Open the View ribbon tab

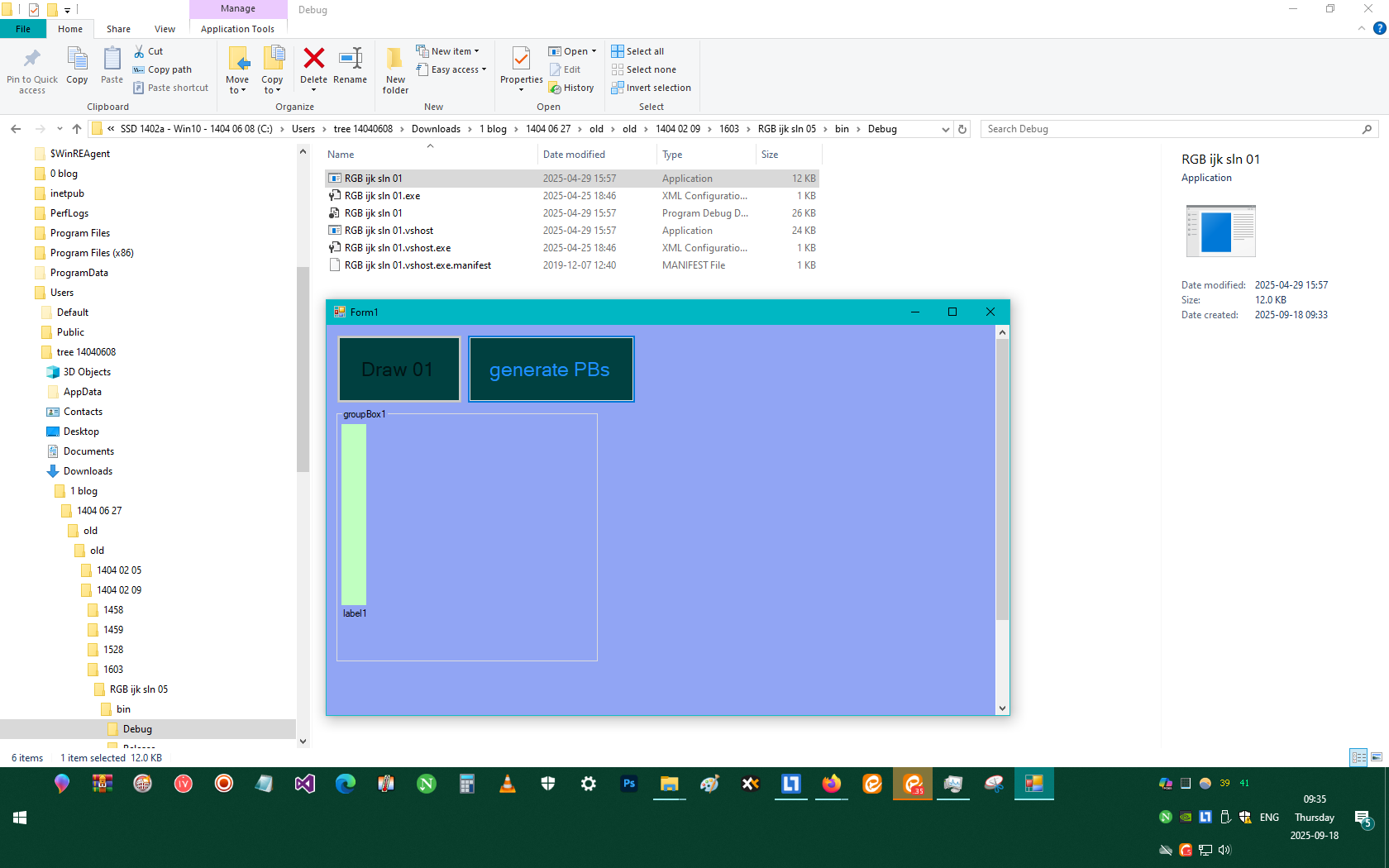165,29
